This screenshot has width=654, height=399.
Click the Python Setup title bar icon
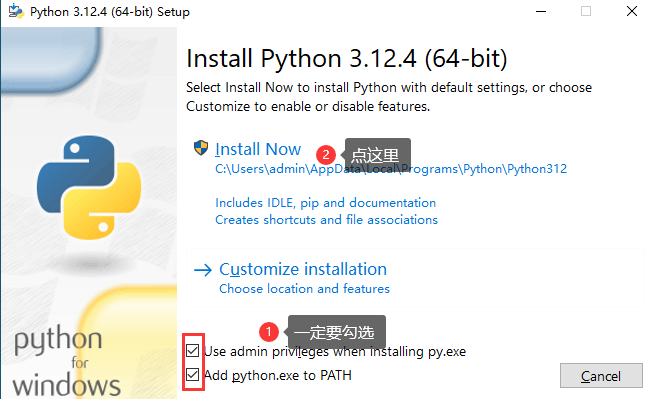pyautogui.click(x=16, y=11)
